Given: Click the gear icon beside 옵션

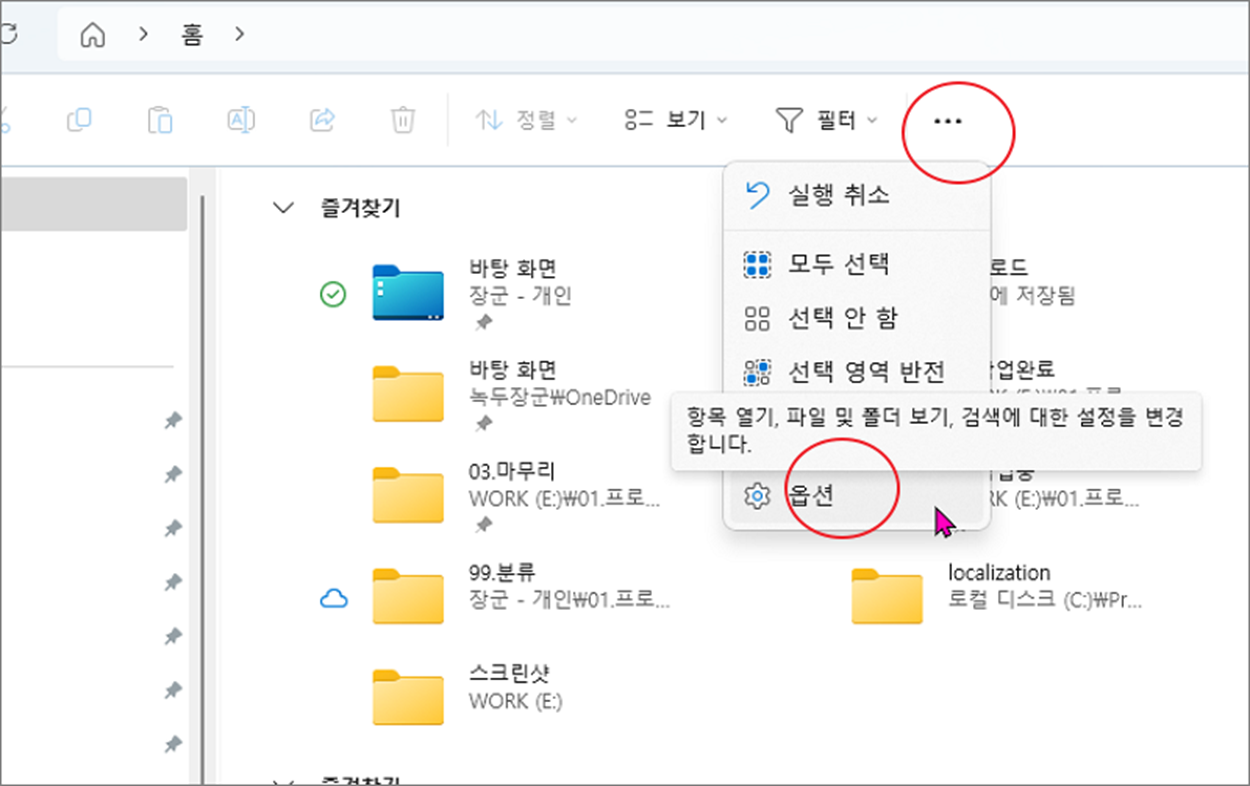Looking at the screenshot, I should 758,495.
